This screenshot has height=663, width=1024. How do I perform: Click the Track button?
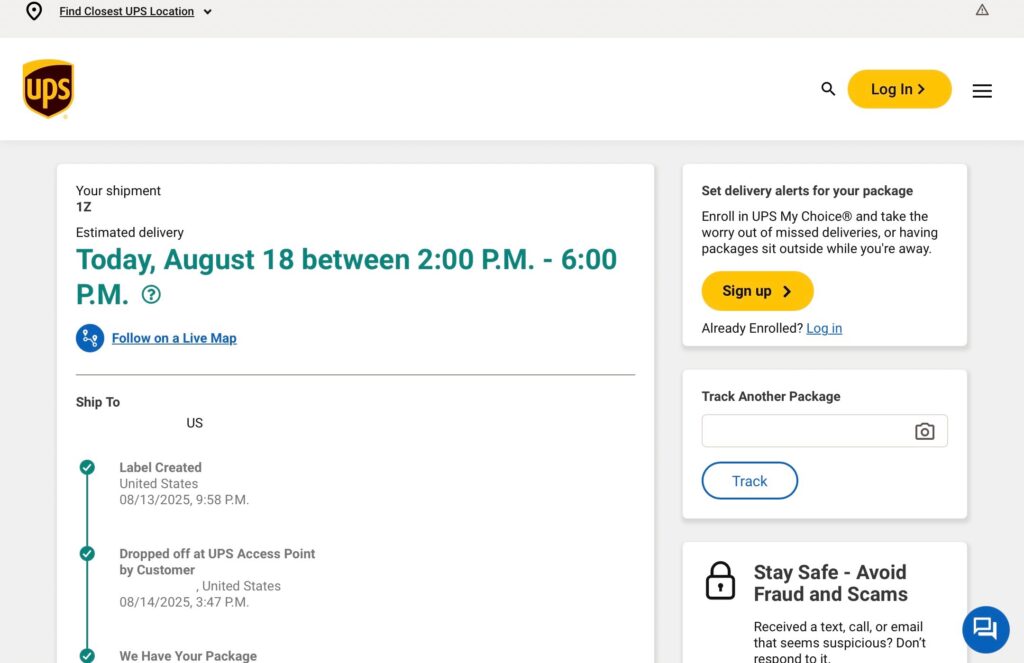point(750,481)
